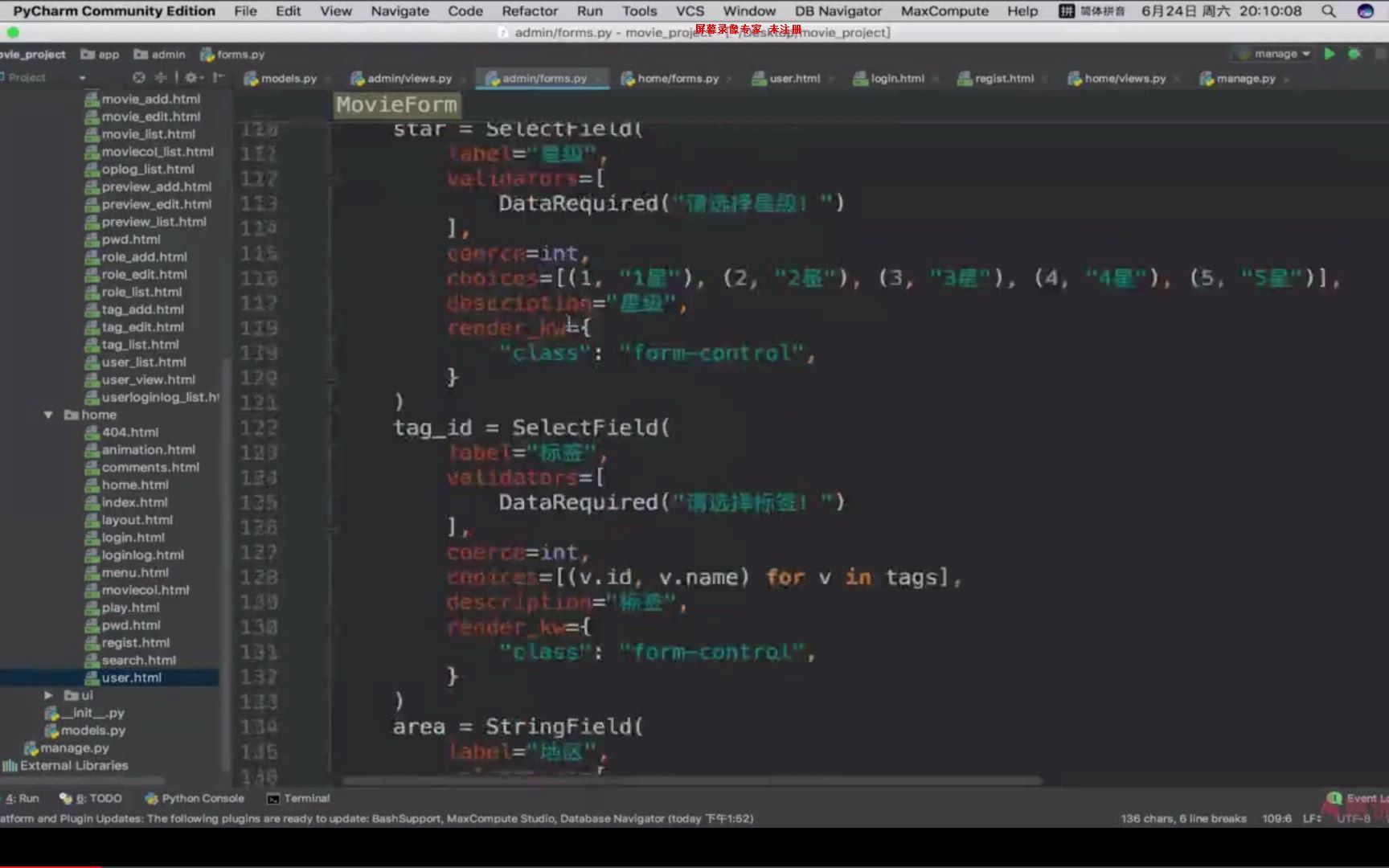Run the manage configuration with green play icon

1330,54
